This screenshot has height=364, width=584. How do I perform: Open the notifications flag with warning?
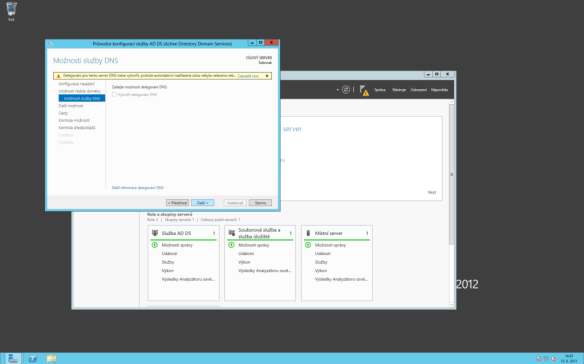tap(364, 90)
